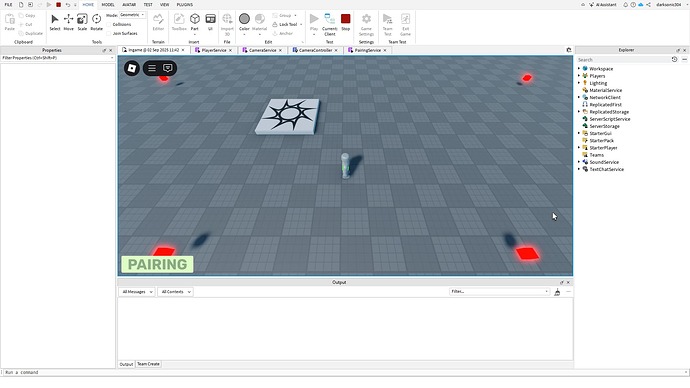Start Team Test
This screenshot has width=690, height=388.
(x=387, y=24)
